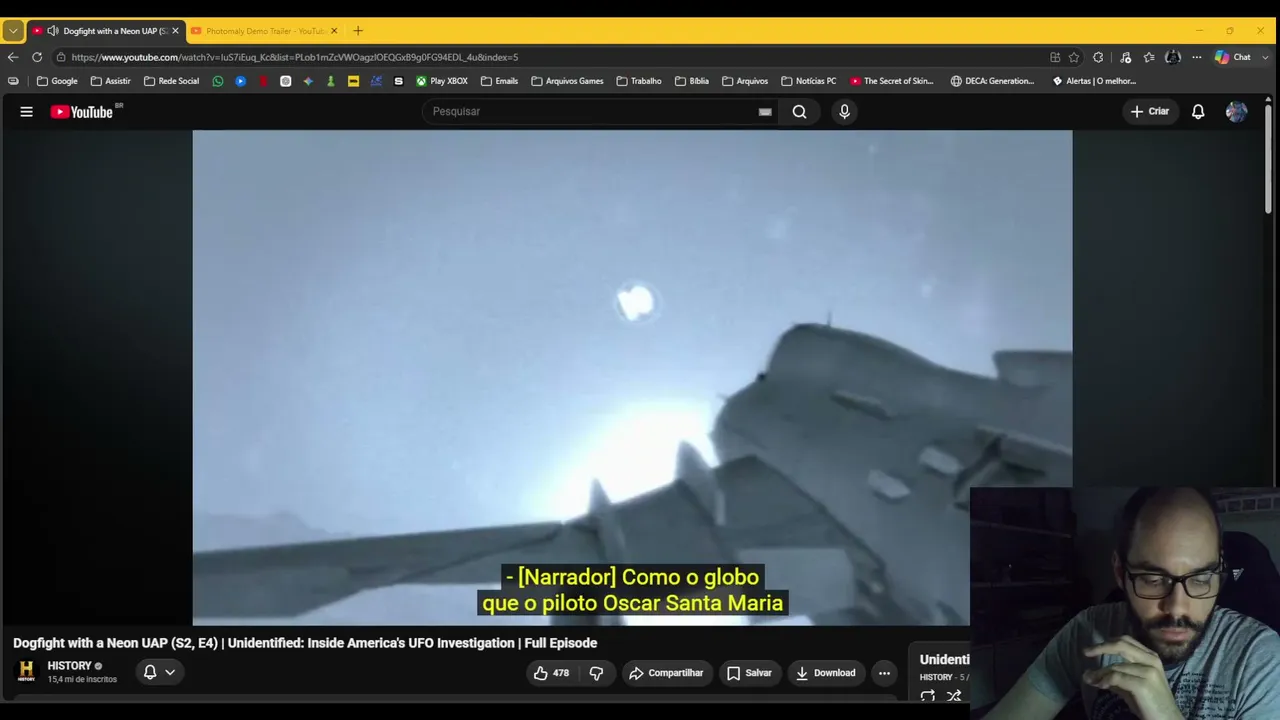Viewport: 1280px width, 720px height.
Task: Open more actions for the video
Action: [884, 673]
